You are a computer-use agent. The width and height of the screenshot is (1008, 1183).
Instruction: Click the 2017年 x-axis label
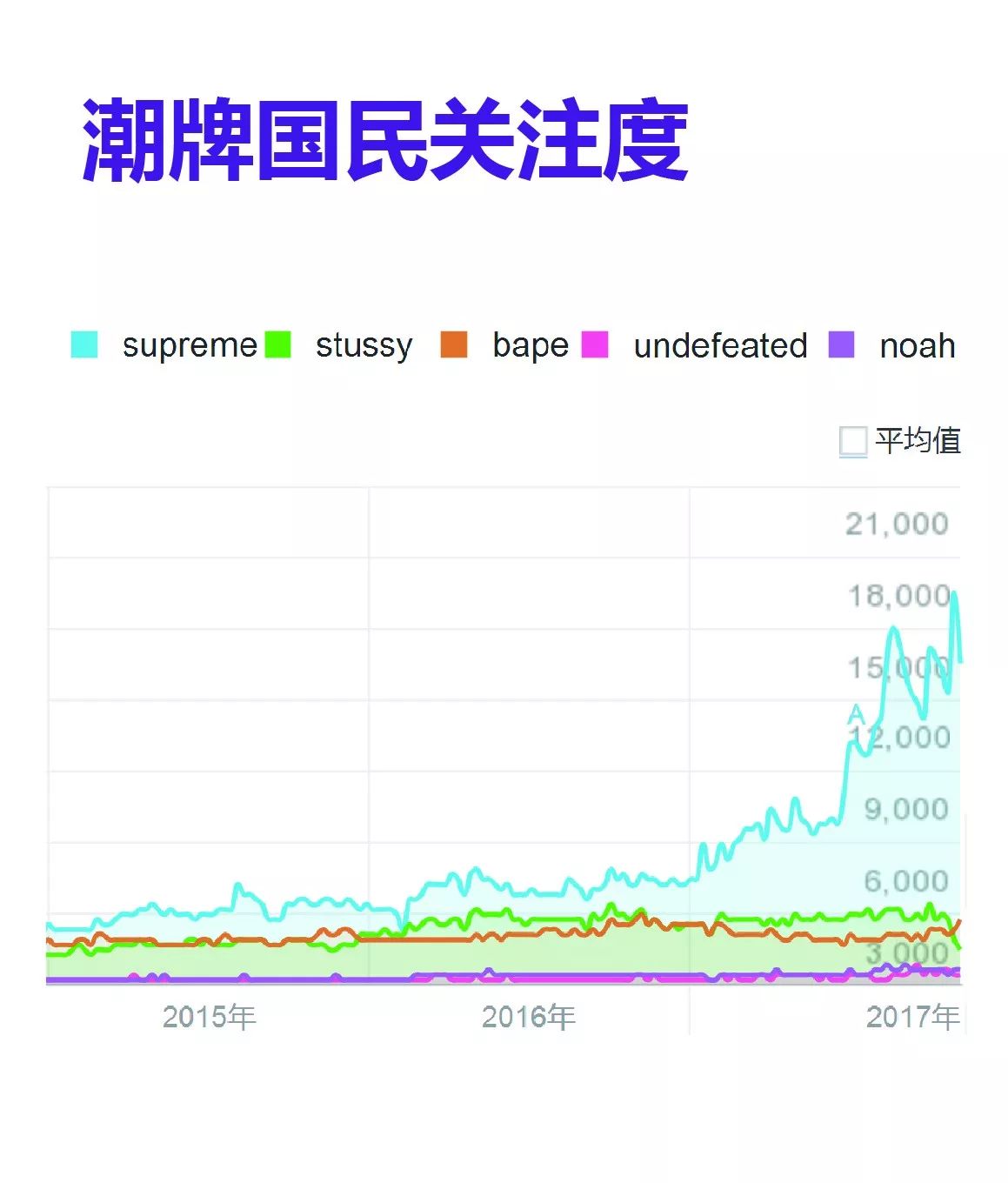(x=912, y=1016)
